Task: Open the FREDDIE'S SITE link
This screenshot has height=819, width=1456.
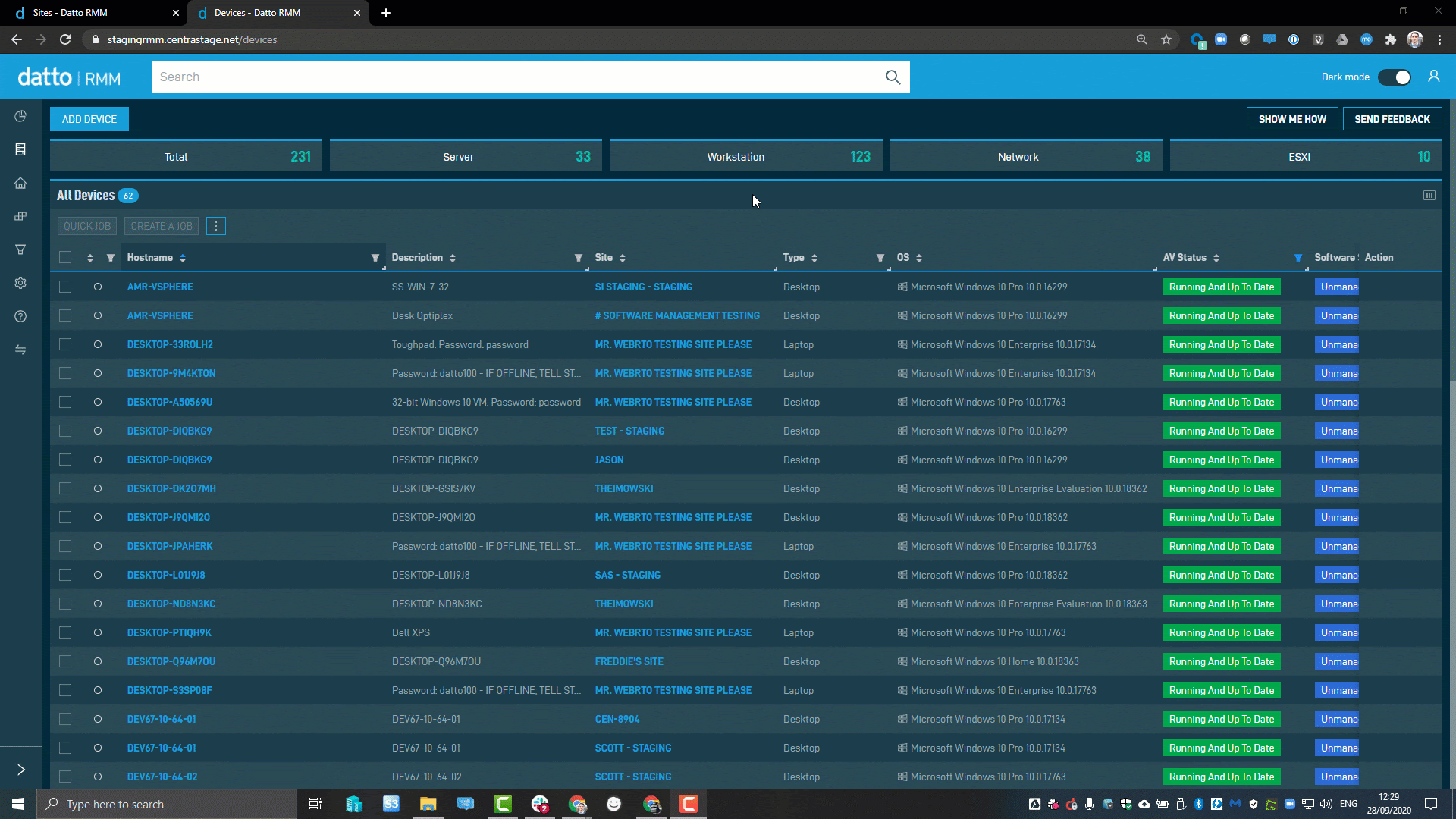Action: pos(629,661)
